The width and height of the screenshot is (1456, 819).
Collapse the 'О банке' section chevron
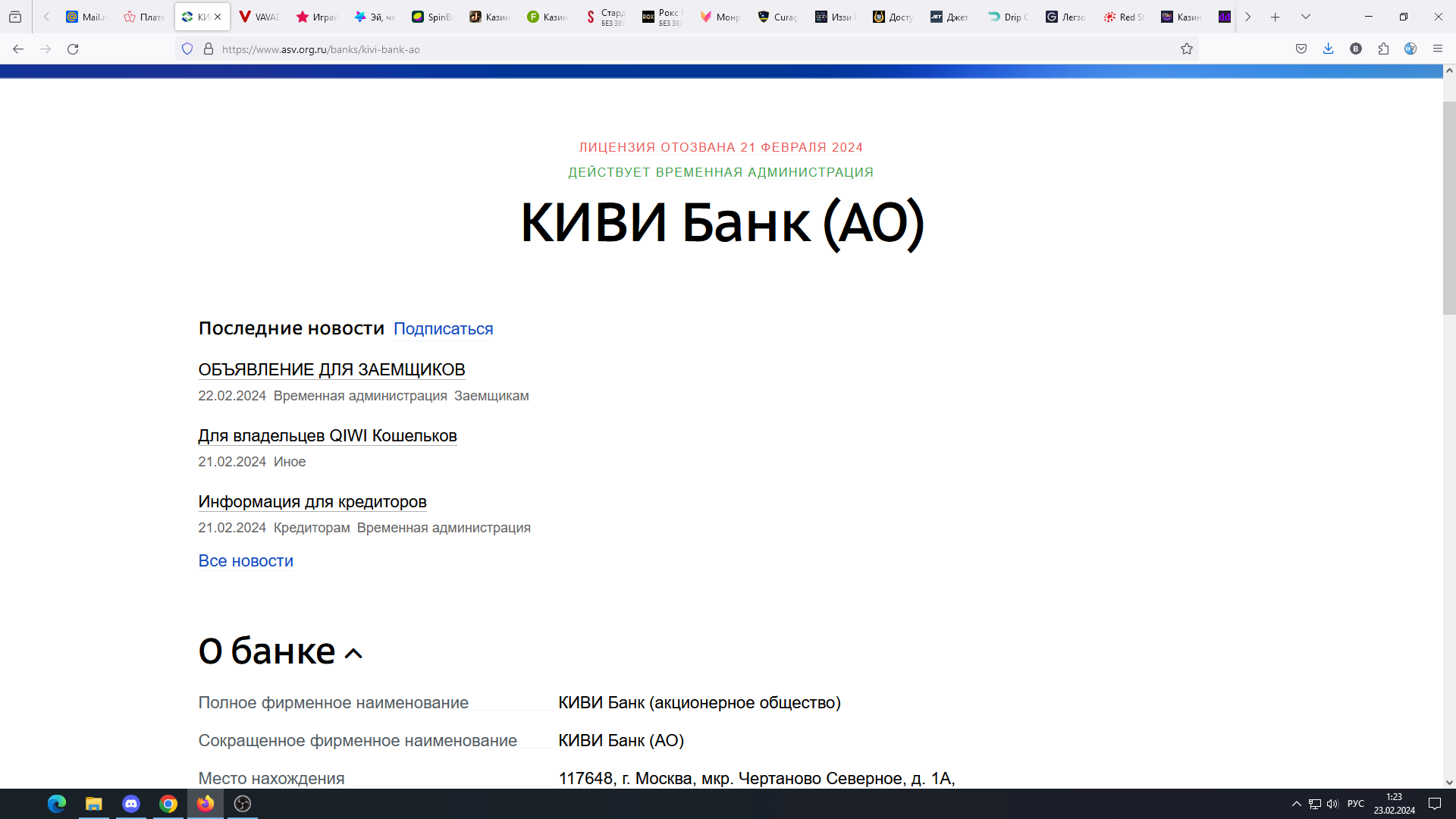point(353,654)
